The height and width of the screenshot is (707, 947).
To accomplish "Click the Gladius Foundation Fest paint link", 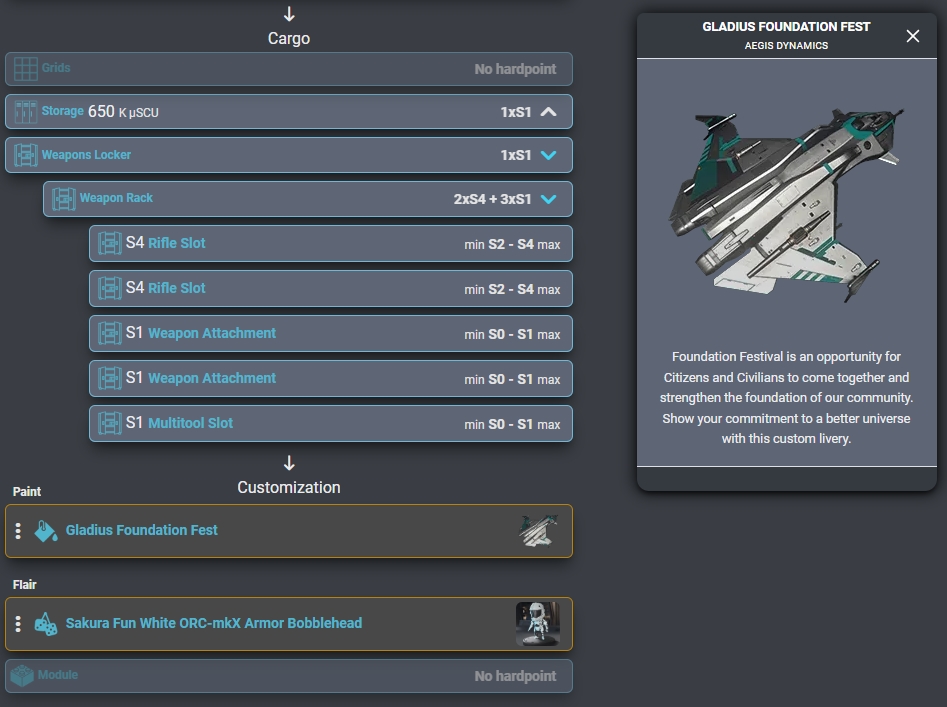I will point(141,530).
